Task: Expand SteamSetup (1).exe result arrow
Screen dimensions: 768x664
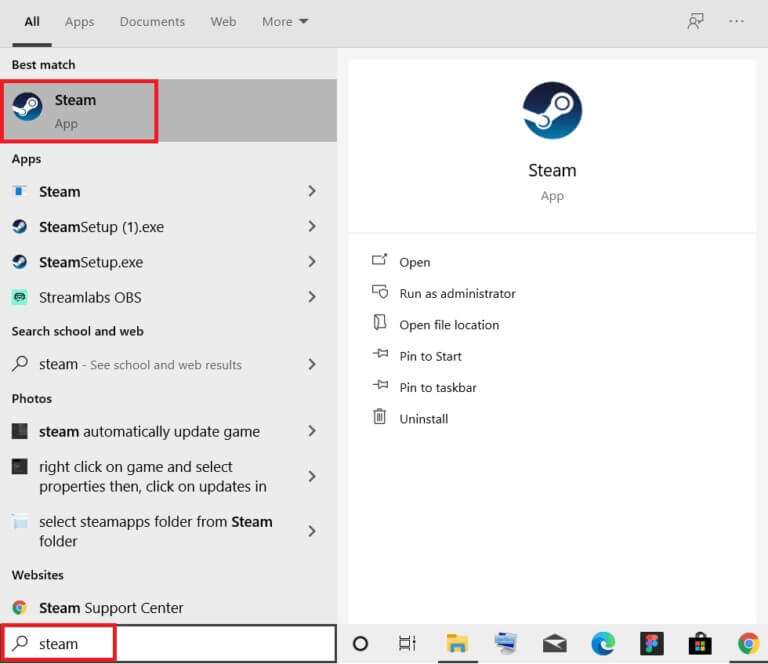Action: click(312, 226)
